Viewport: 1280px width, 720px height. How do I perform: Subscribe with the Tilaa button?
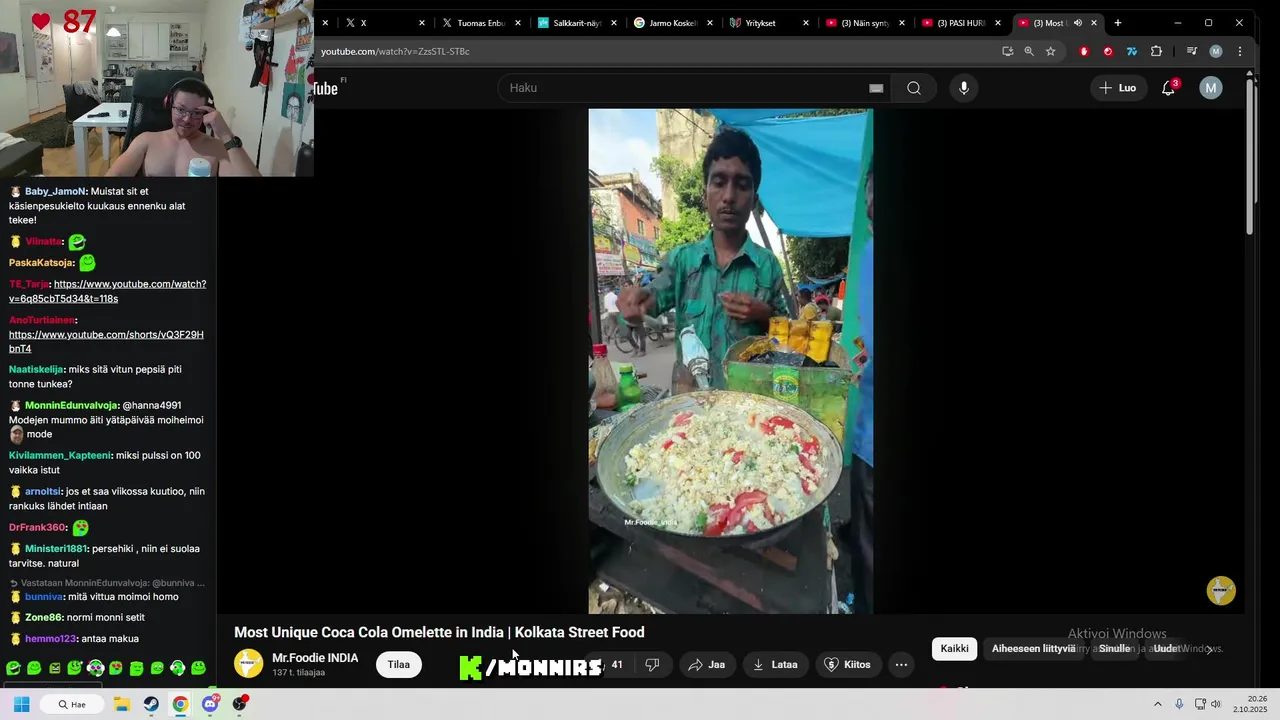tap(399, 665)
